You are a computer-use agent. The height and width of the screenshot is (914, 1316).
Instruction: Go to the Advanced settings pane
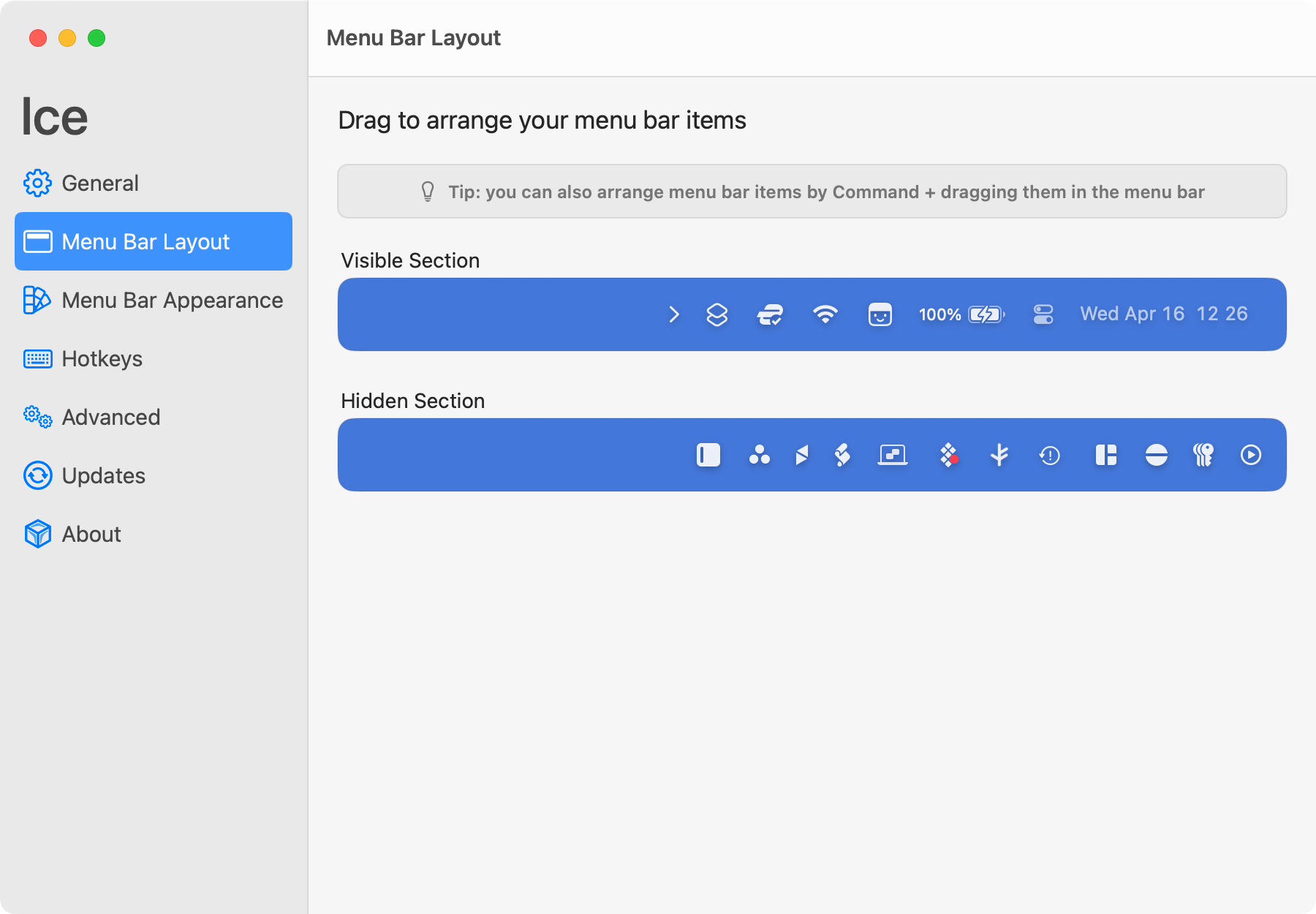click(x=110, y=417)
